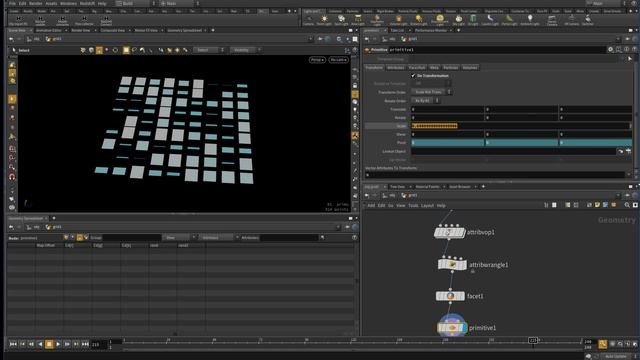Screen dimensions: 640x360
Task: Add a Volume Light from the shelf
Action: pyautogui.click(x=398, y=20)
